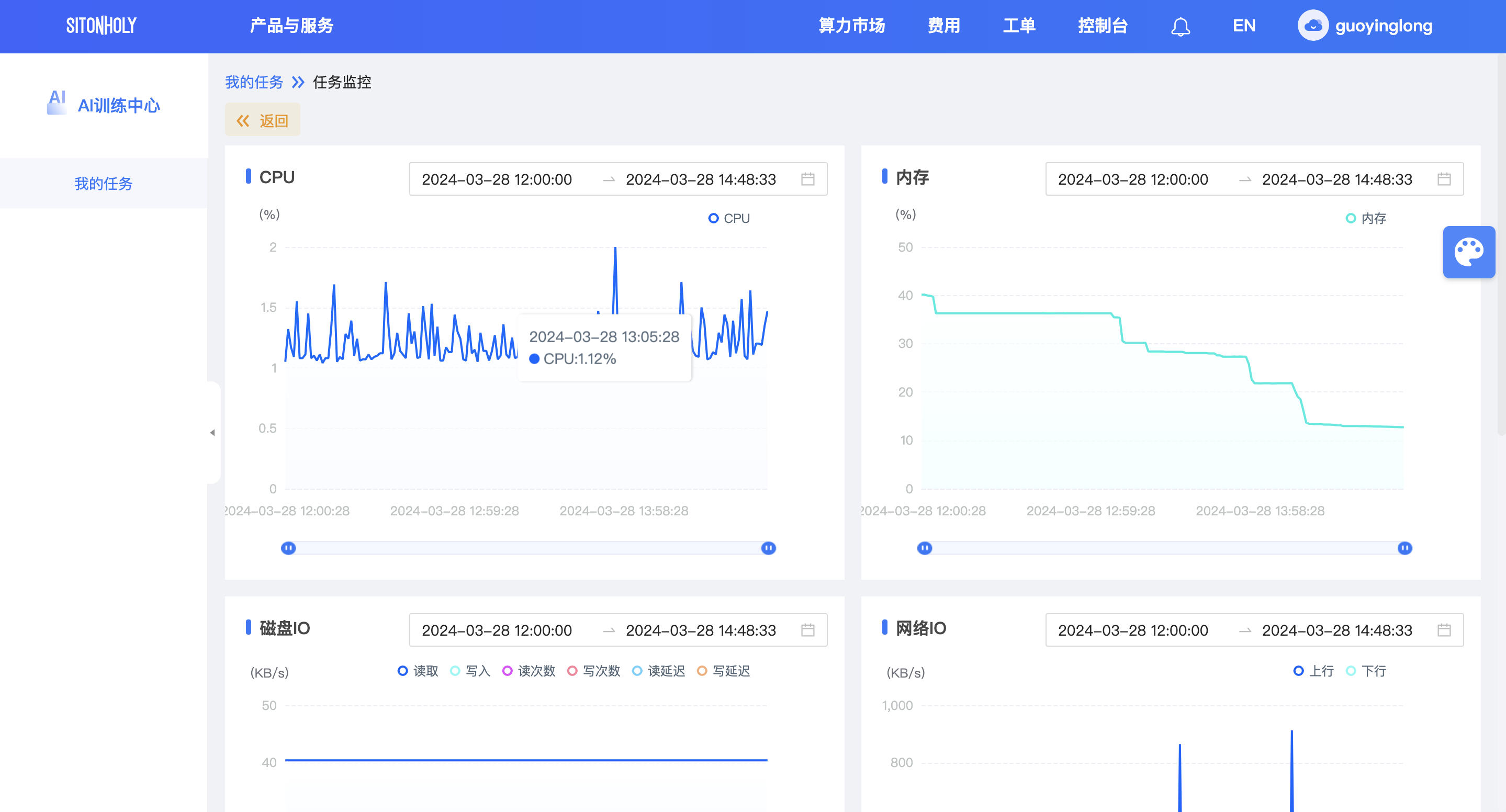Screen dimensions: 1506x812
Task: Toggle the 上行 series in 网络IO legend
Action: [1313, 671]
